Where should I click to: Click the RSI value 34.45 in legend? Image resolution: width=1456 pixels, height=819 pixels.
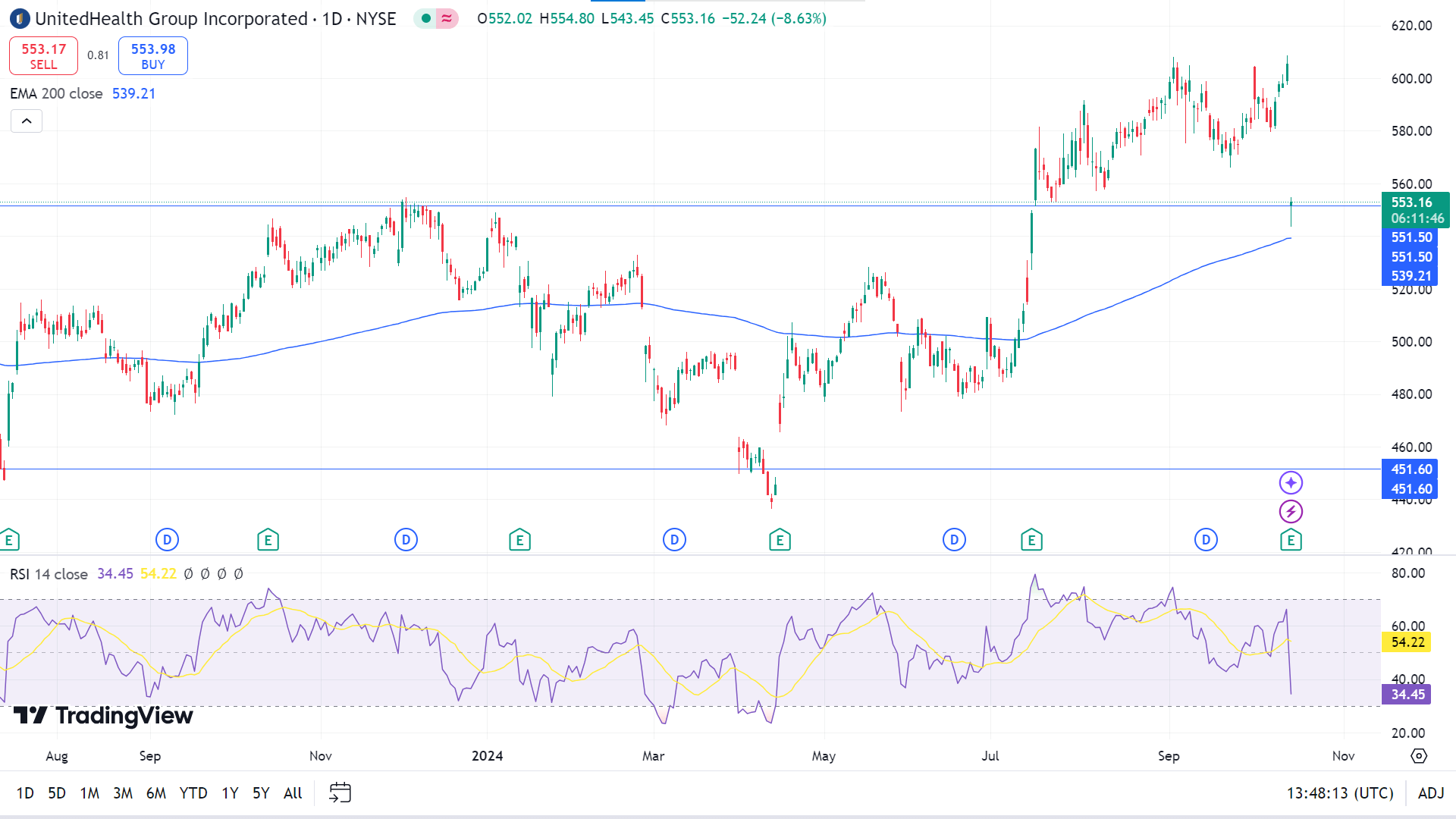pyautogui.click(x=115, y=574)
